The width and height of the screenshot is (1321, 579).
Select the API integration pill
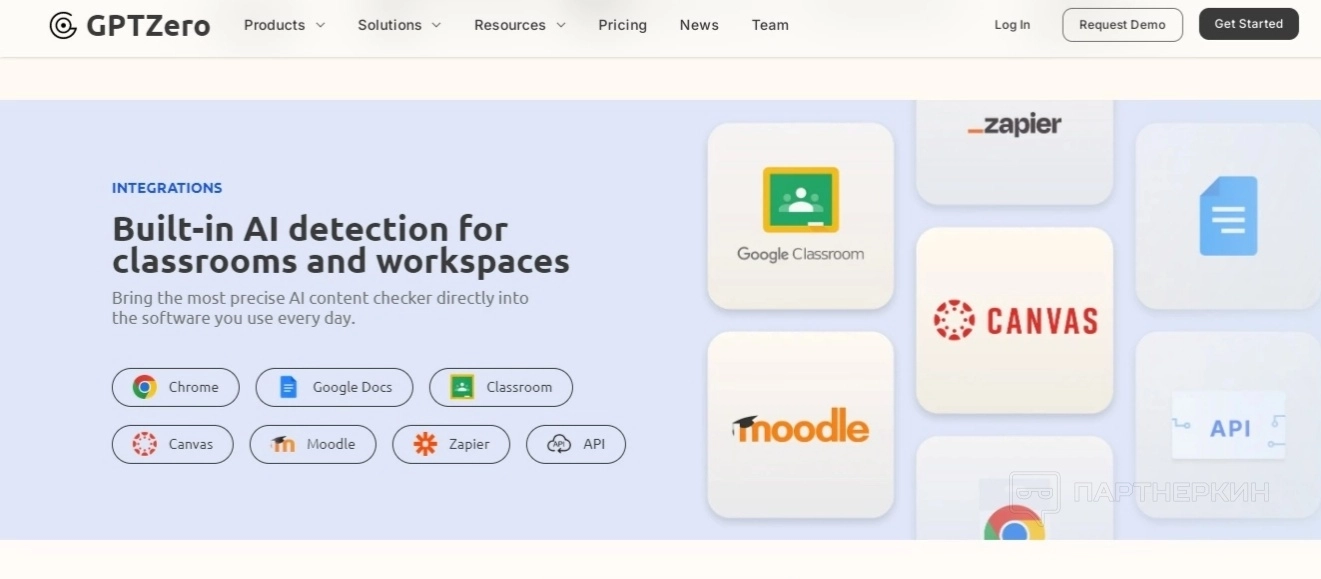(x=576, y=444)
